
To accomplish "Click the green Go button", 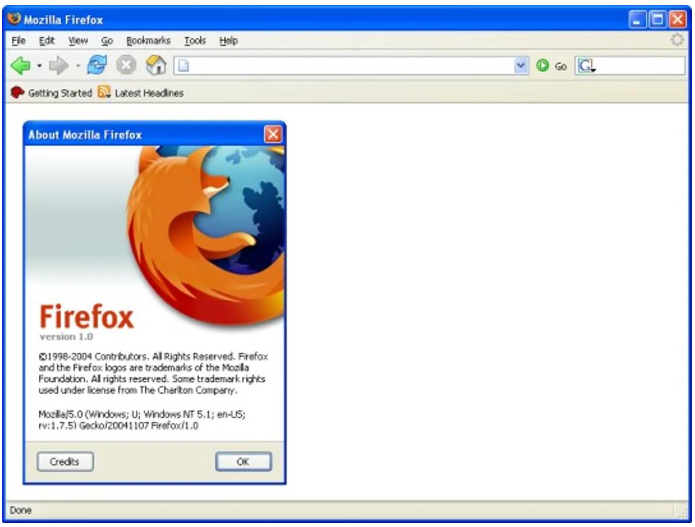I will (551, 66).
